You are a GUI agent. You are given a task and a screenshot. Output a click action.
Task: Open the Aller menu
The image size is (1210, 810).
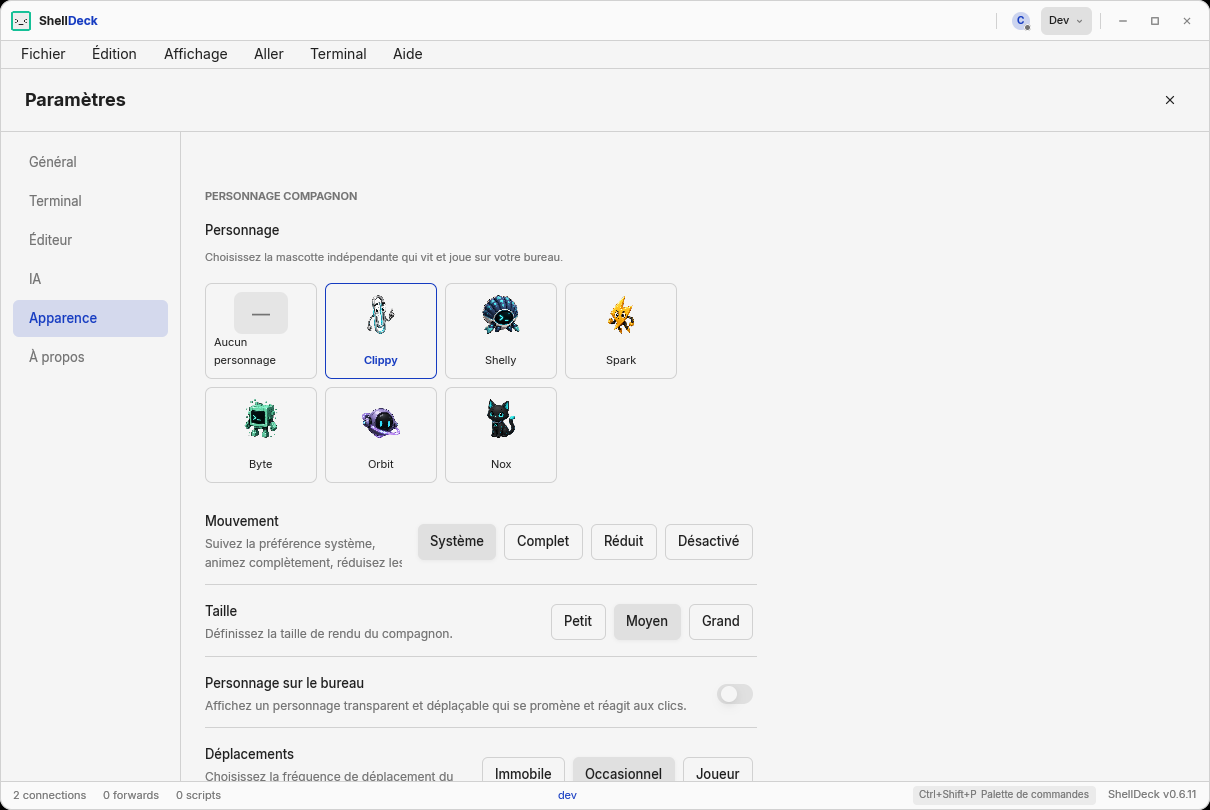click(269, 54)
